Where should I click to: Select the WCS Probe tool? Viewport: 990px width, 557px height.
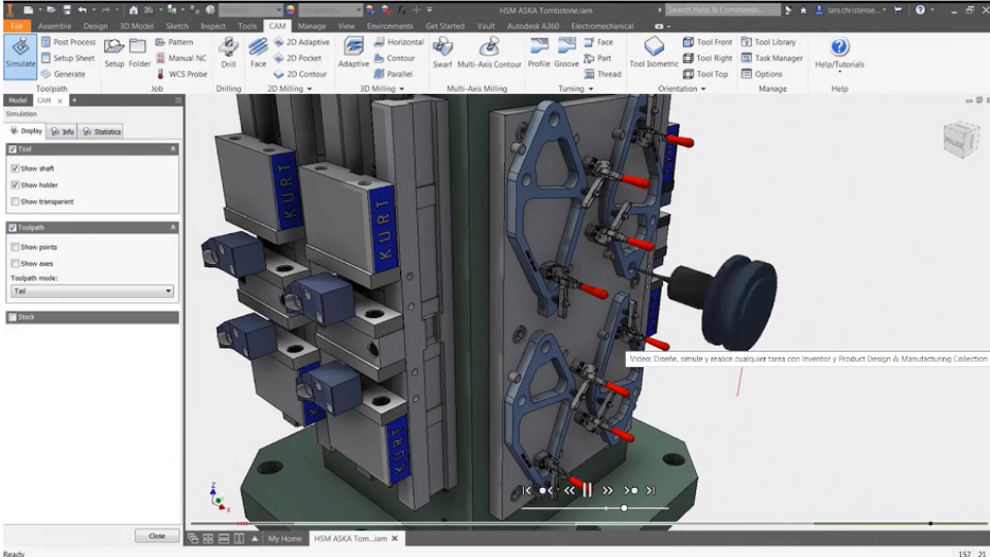click(181, 74)
